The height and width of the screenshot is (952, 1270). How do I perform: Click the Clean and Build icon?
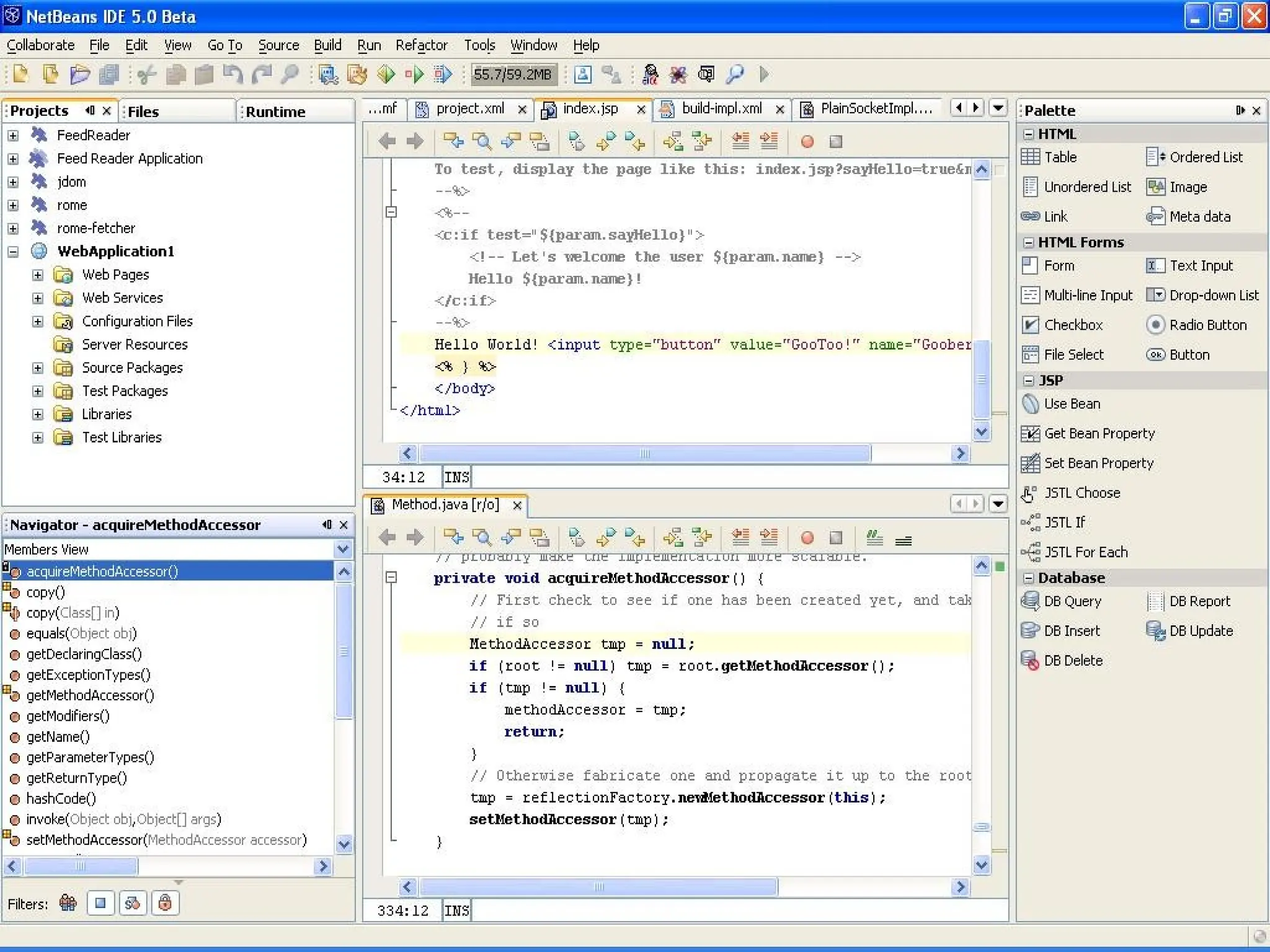pyautogui.click(x=357, y=75)
